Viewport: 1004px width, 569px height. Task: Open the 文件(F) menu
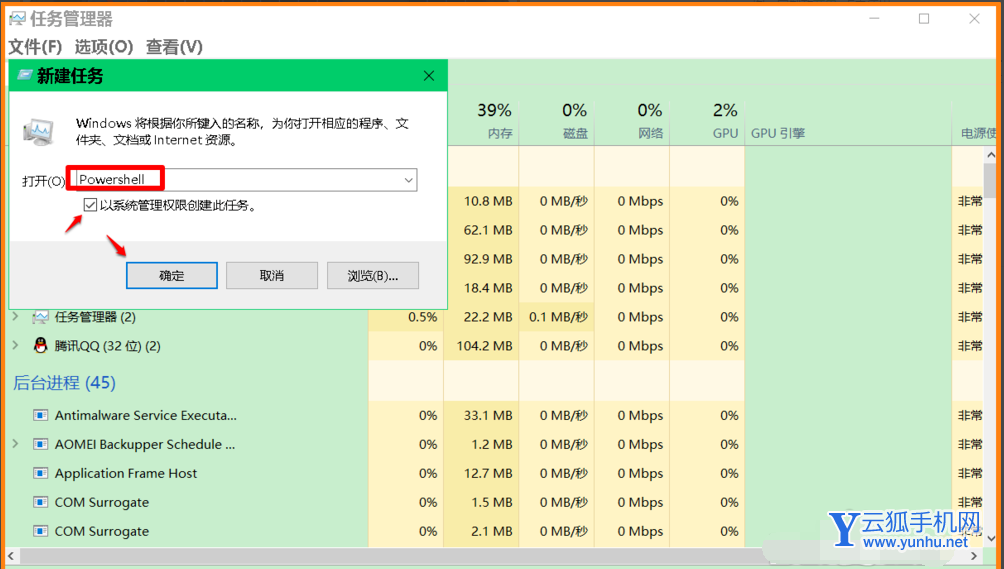tap(35, 47)
